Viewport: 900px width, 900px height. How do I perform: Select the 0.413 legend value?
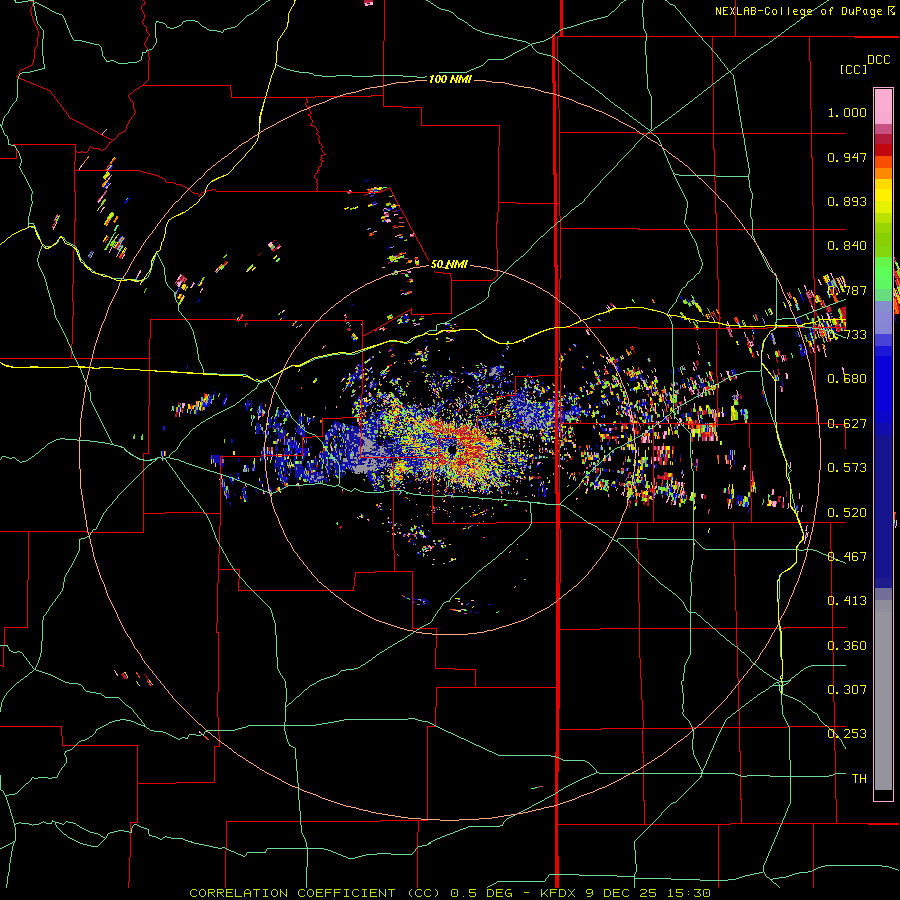[847, 600]
